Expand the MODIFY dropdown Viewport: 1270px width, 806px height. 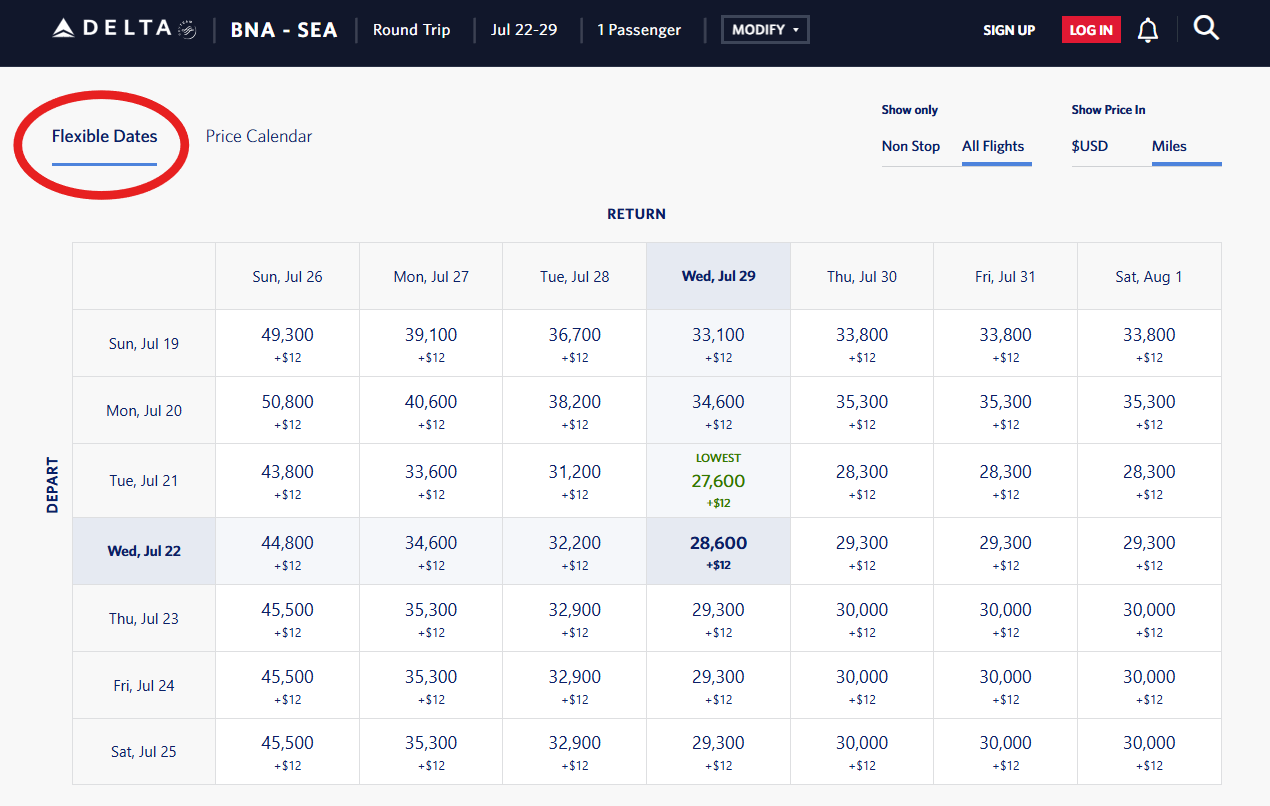click(765, 30)
